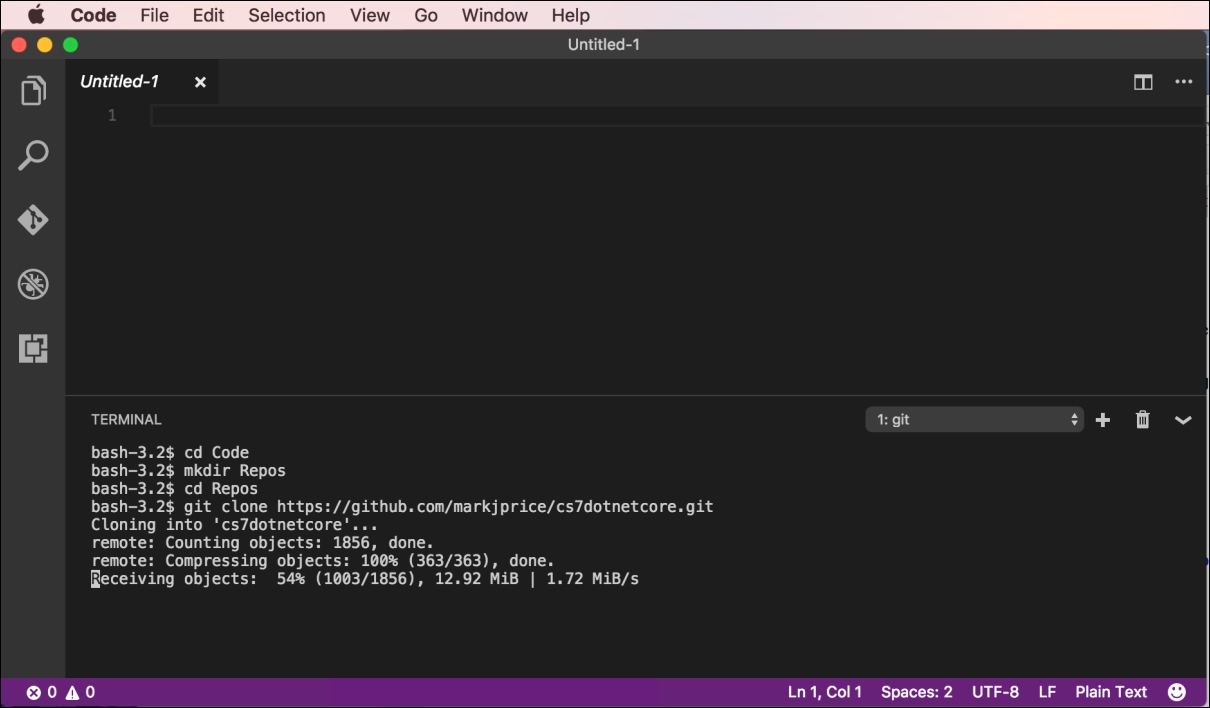Open the File menu
The width and height of the screenshot is (1210, 708).
tap(155, 15)
